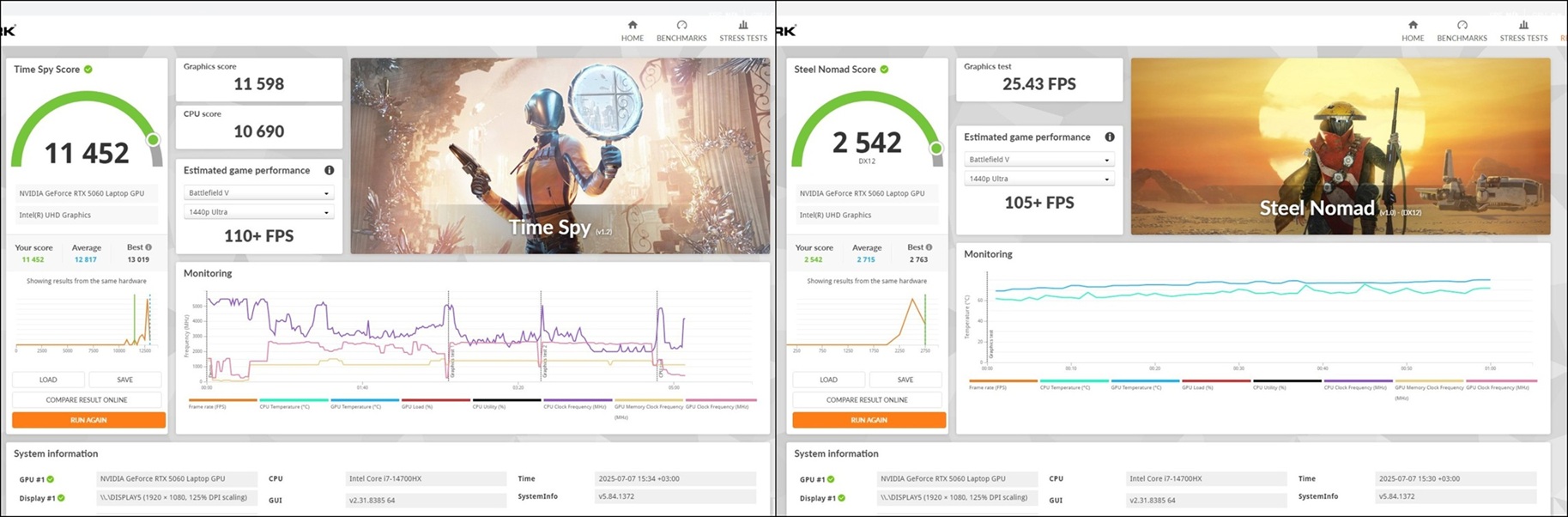Click the Steel Nomad artwork banner image
The image size is (1568, 517).
[1340, 146]
